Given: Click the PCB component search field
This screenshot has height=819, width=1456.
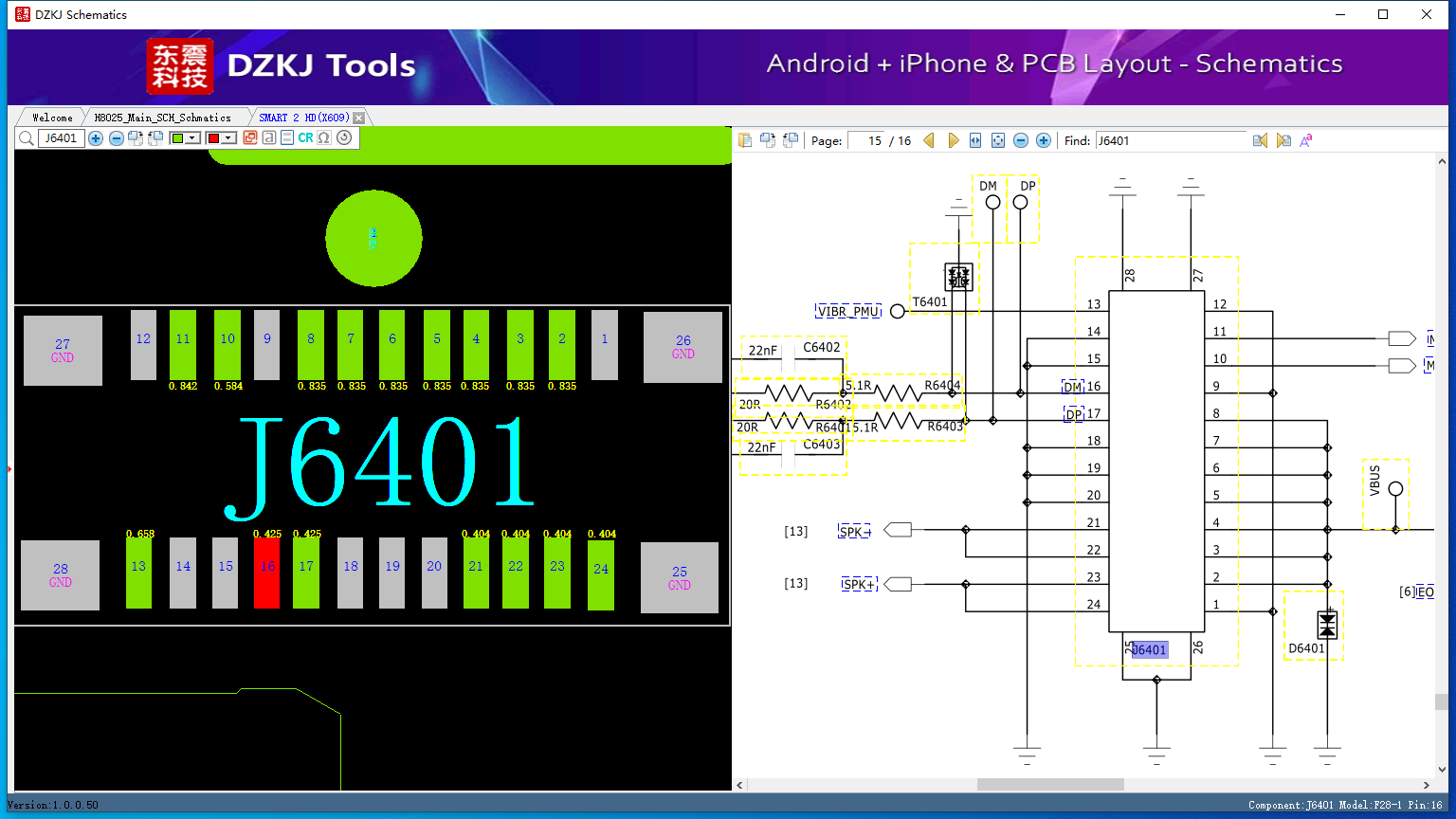Looking at the screenshot, I should [61, 138].
